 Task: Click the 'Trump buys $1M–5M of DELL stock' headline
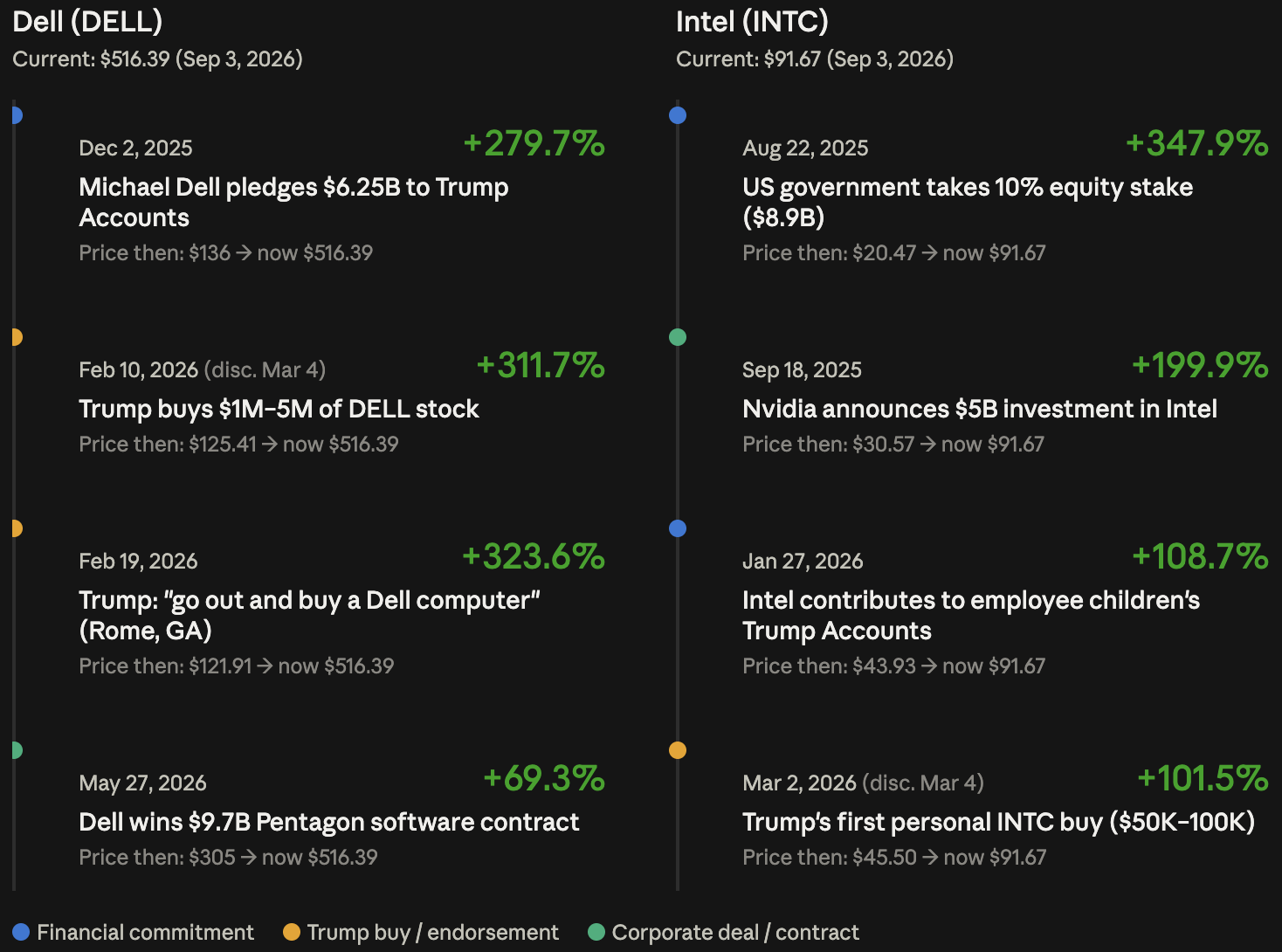click(279, 409)
